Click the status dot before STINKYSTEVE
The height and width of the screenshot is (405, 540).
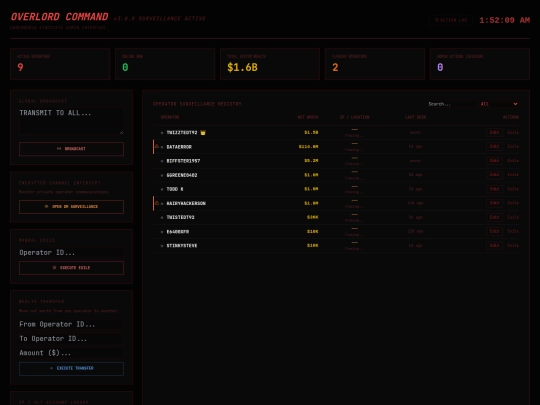[x=162, y=246]
